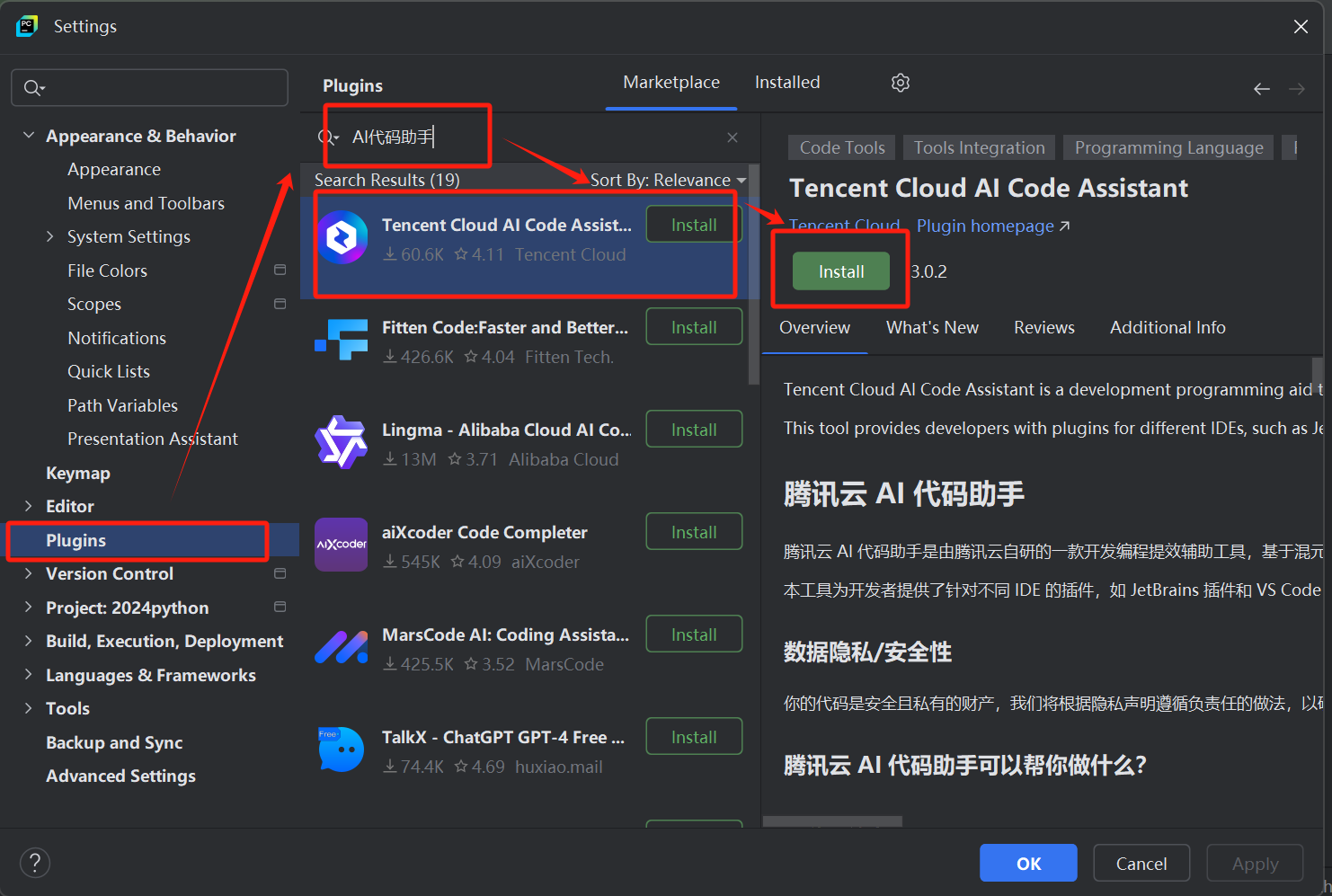Viewport: 1332px width, 896px height.
Task: Click green Install button in details pane
Action: pyautogui.click(x=841, y=271)
